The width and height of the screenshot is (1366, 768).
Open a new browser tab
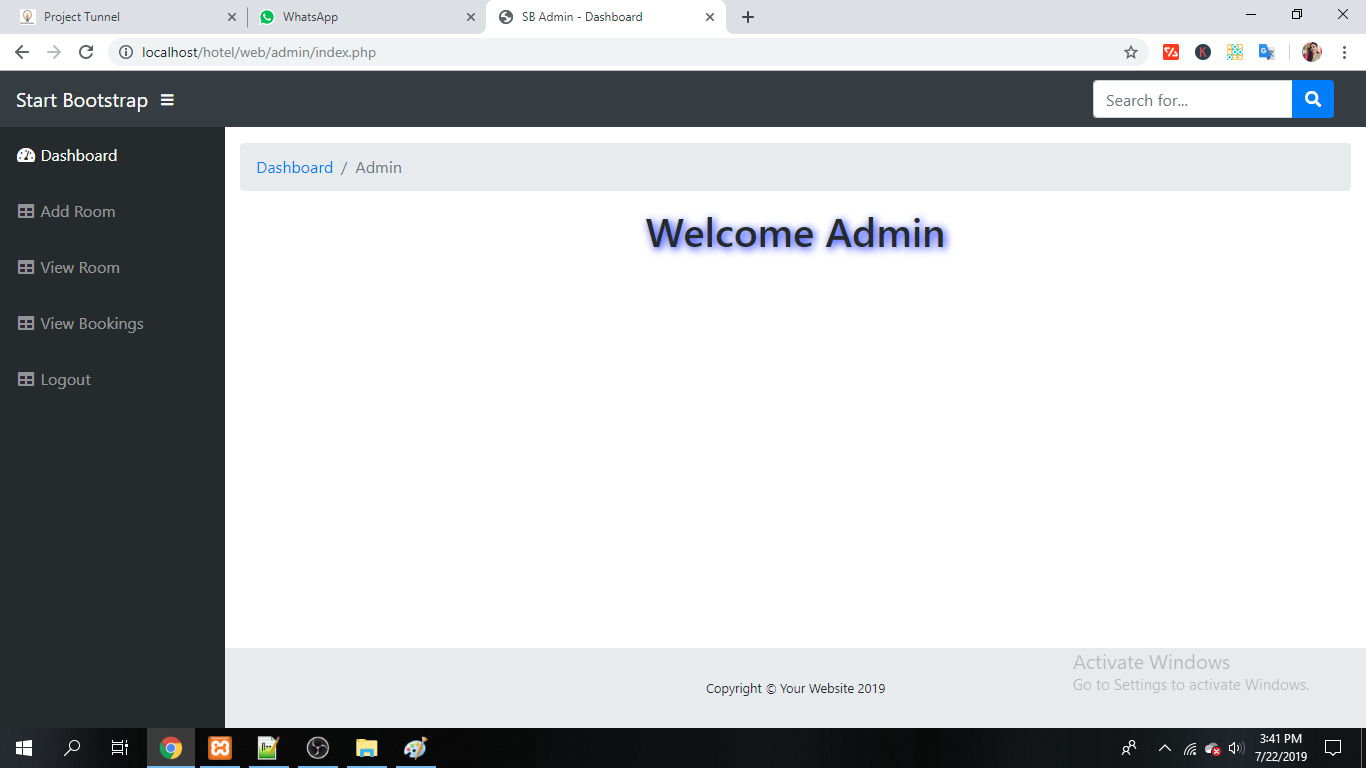748,17
